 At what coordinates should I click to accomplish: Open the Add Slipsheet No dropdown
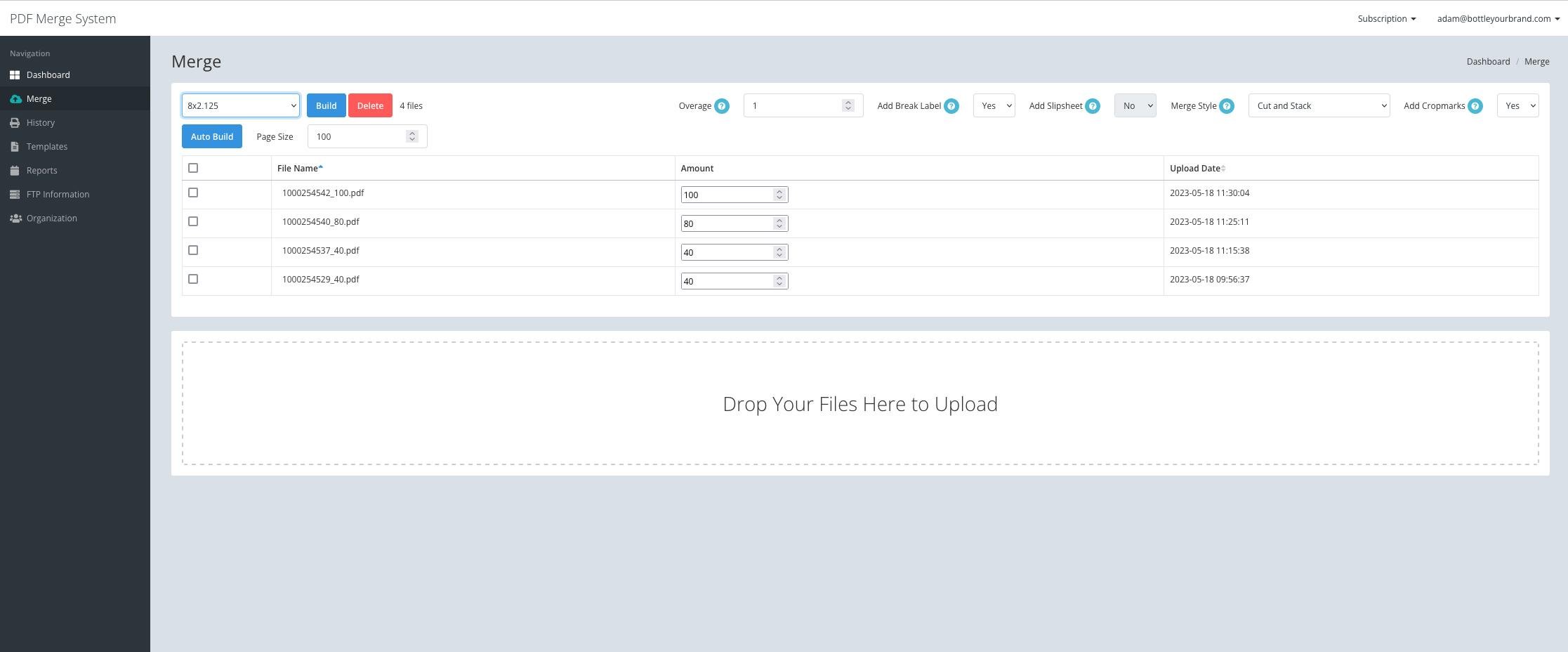(x=1135, y=105)
